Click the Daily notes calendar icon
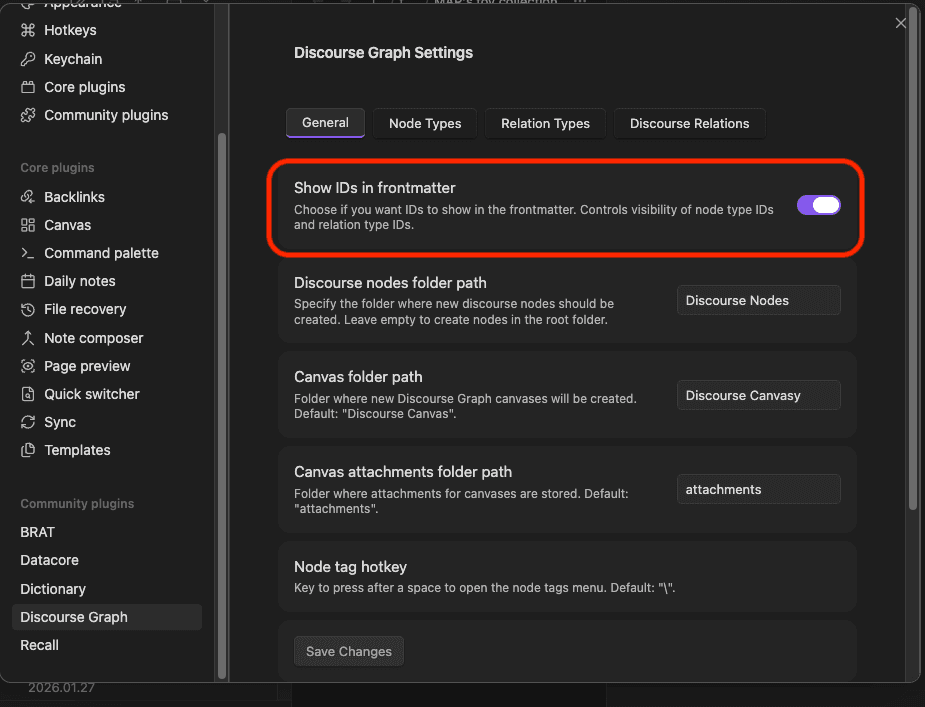 click(28, 281)
